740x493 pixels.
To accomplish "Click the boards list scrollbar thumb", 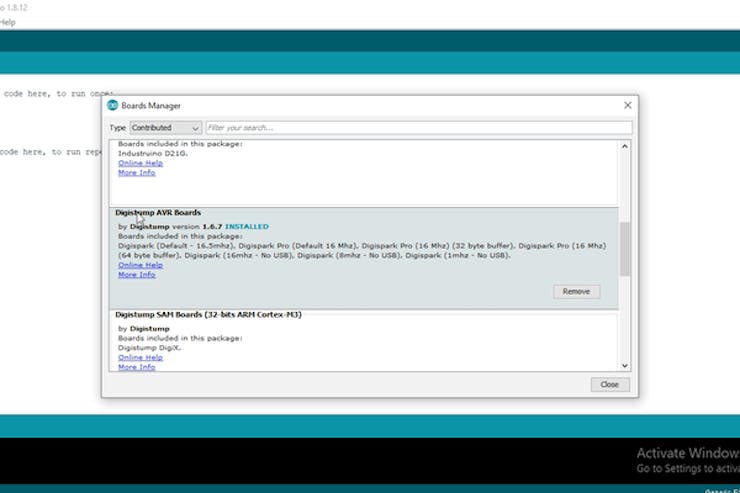I will point(625,249).
